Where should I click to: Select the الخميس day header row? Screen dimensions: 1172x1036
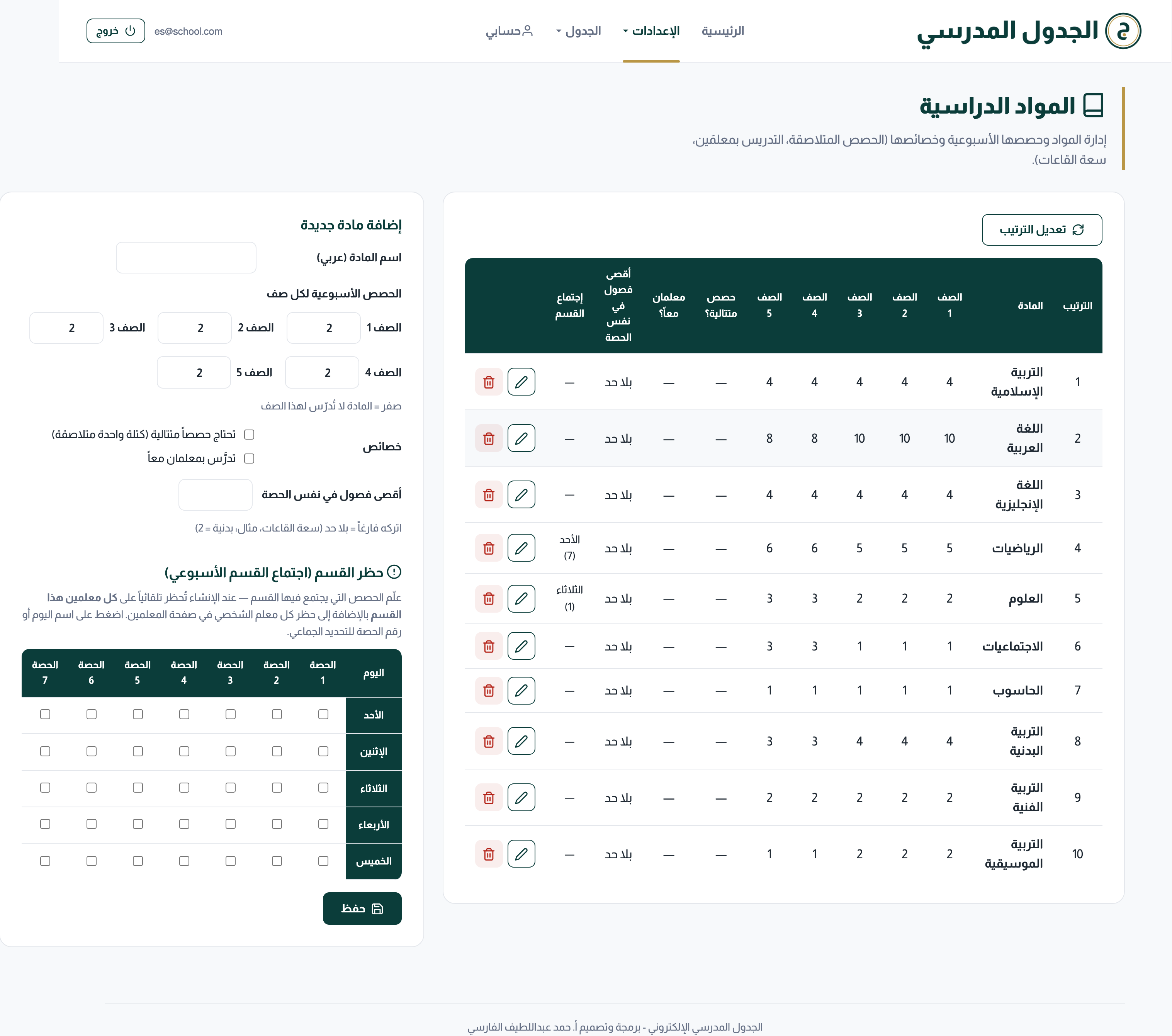374,861
